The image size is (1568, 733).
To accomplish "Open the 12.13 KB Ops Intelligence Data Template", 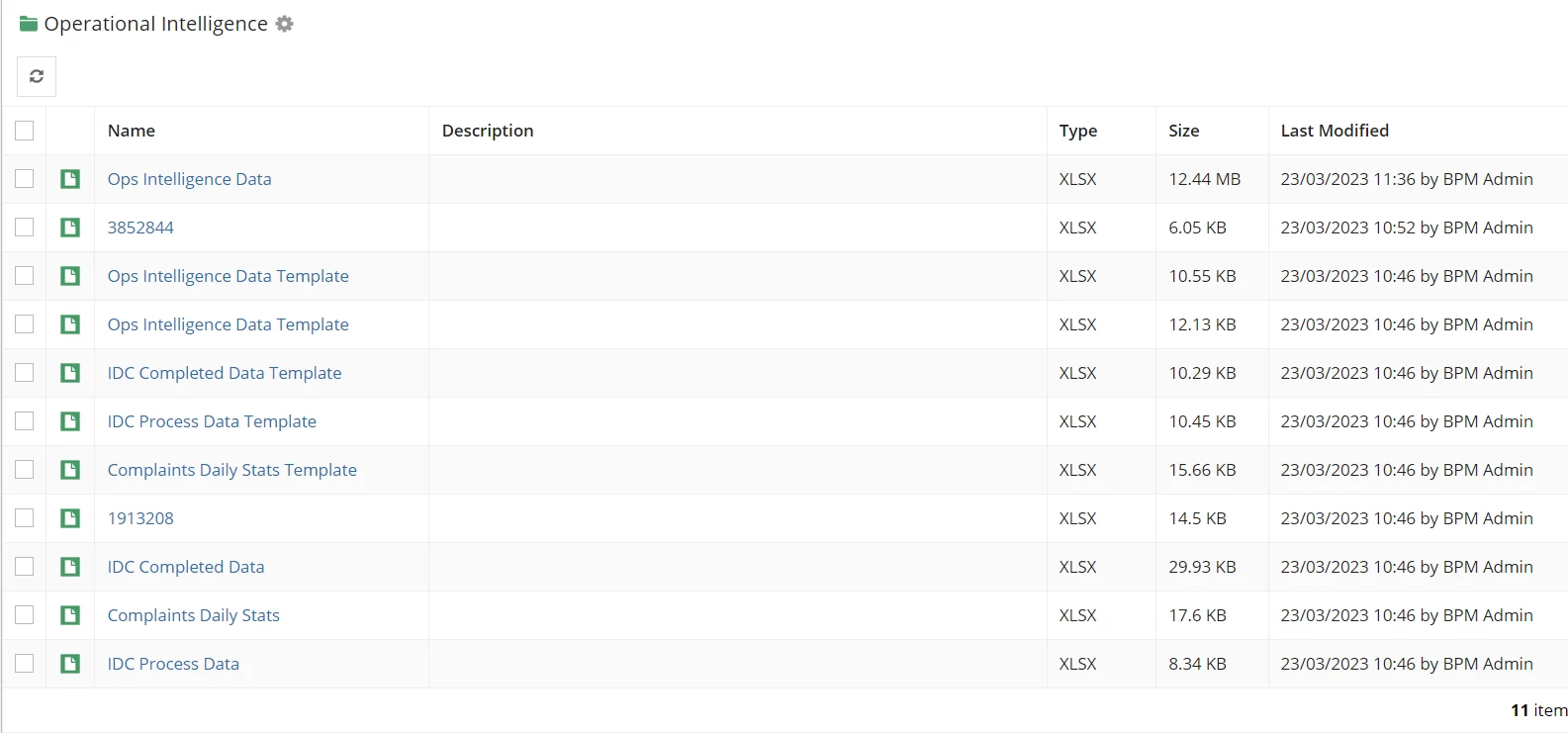I will point(229,324).
